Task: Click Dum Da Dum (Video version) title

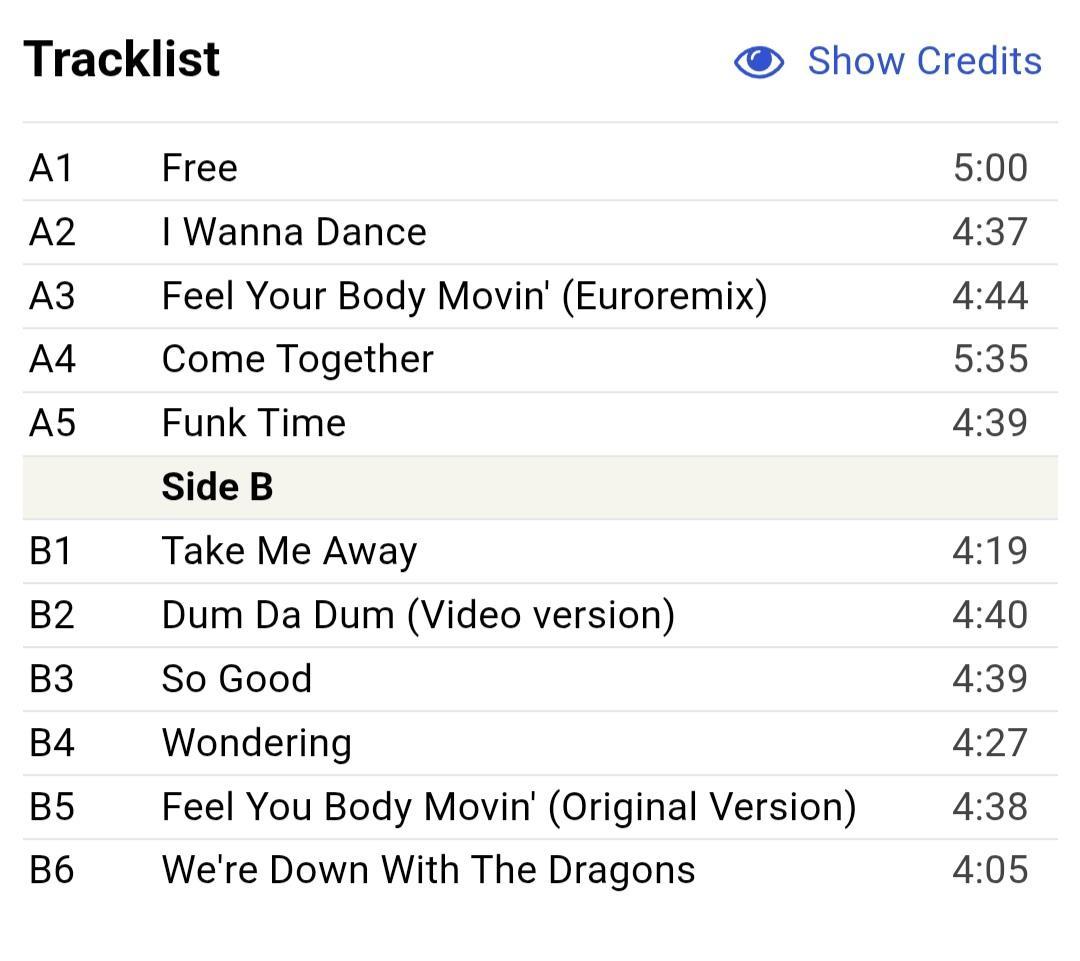Action: pos(418,615)
